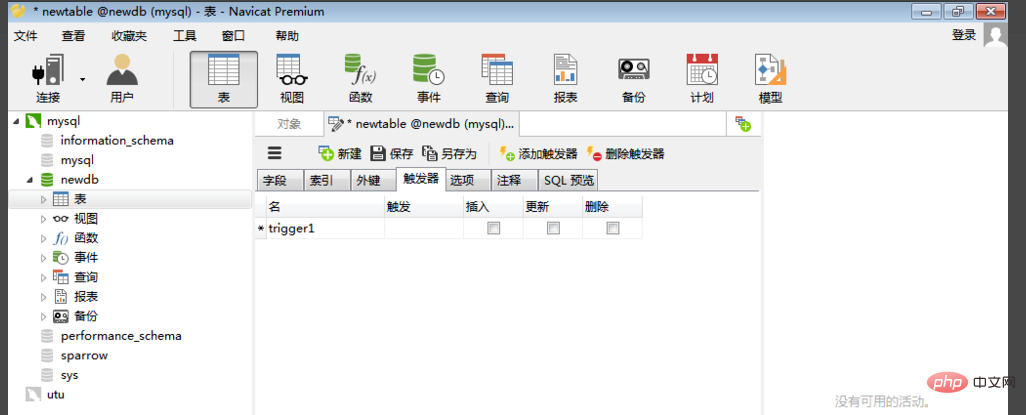
Task: Open the 用户 user manager
Action: (122, 80)
